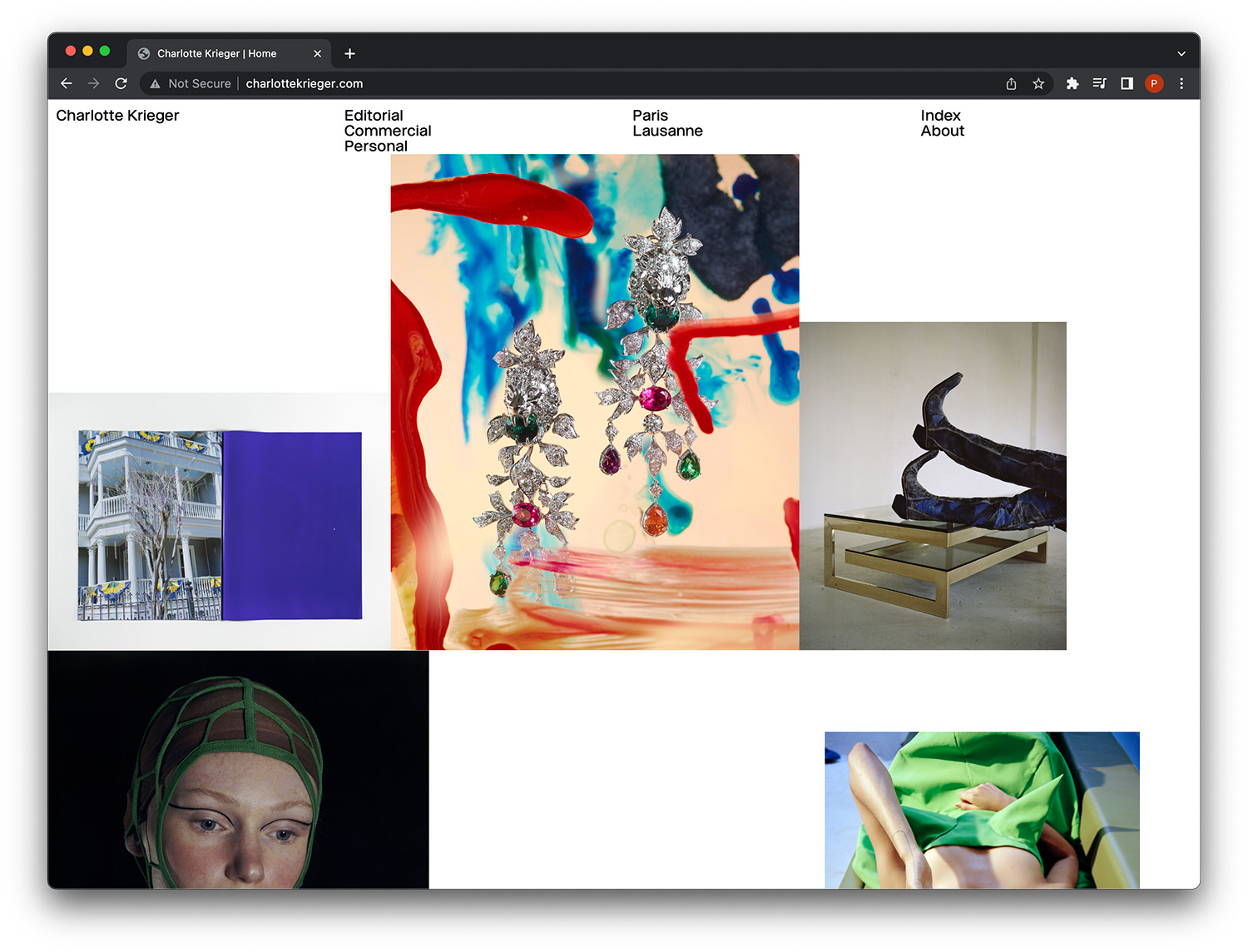1248x952 pixels.
Task: Open the jeweled earrings photo
Action: 595,401
